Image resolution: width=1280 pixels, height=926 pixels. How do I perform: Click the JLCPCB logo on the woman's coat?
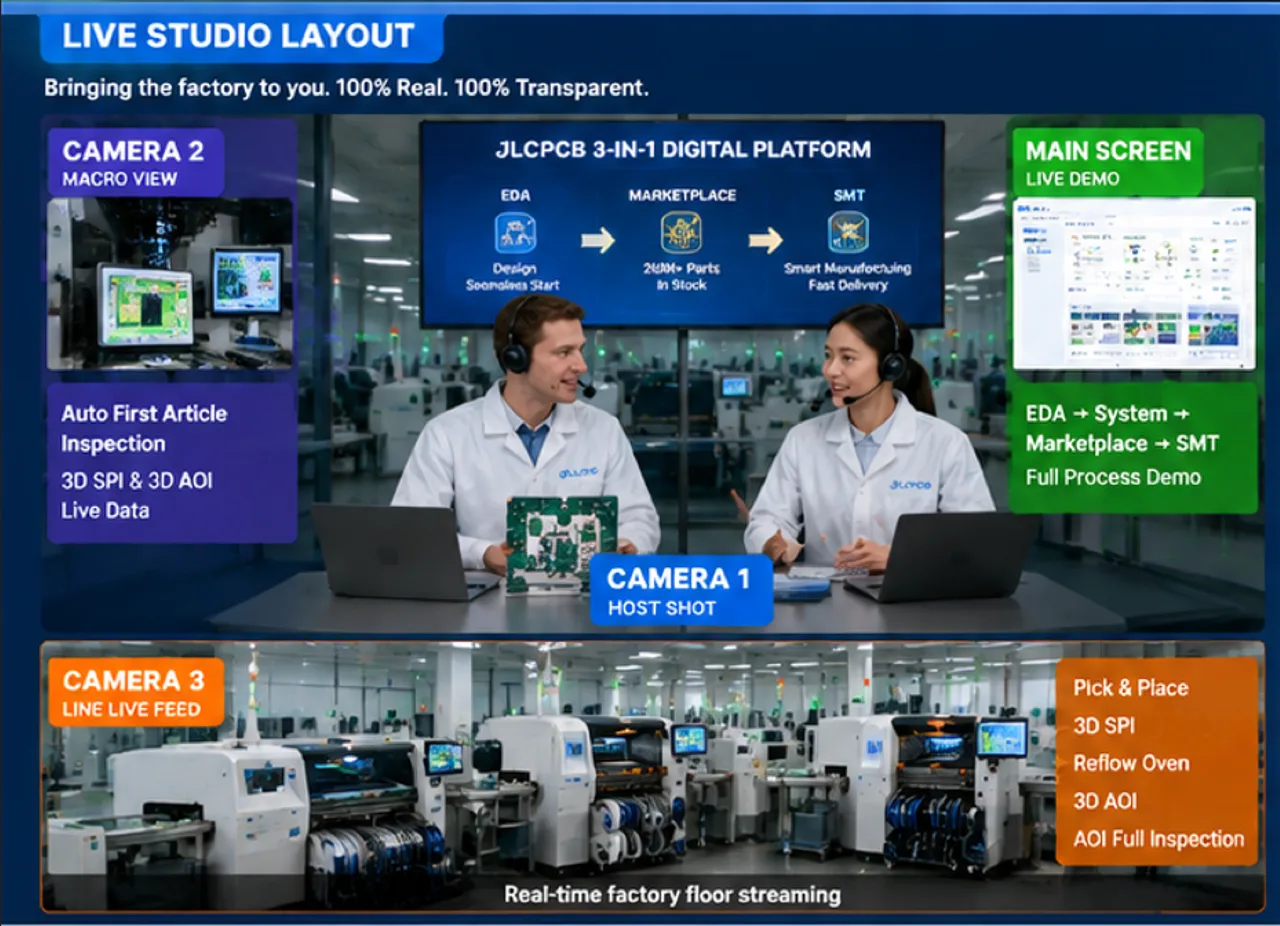coord(910,484)
